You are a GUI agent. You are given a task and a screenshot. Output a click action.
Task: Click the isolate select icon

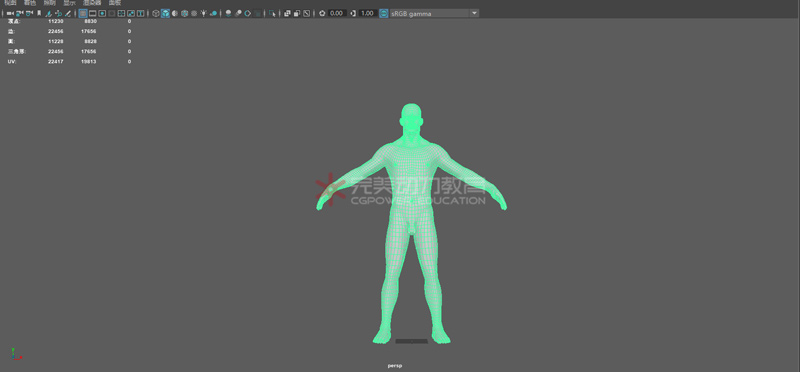click(x=272, y=13)
